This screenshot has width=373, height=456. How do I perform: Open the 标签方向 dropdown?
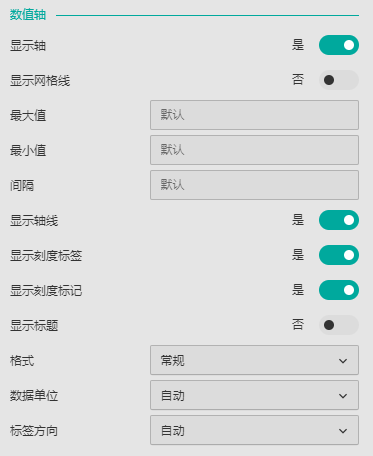[x=254, y=430]
